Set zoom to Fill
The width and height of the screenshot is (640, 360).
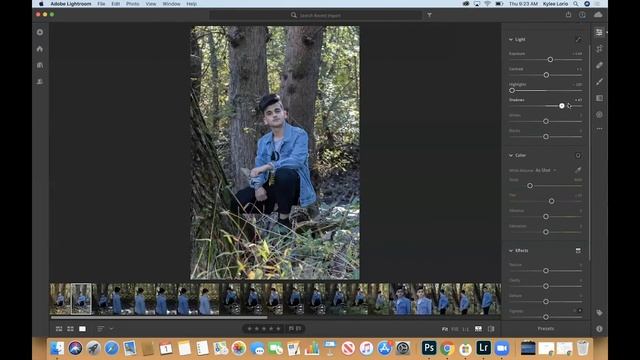[455, 329]
